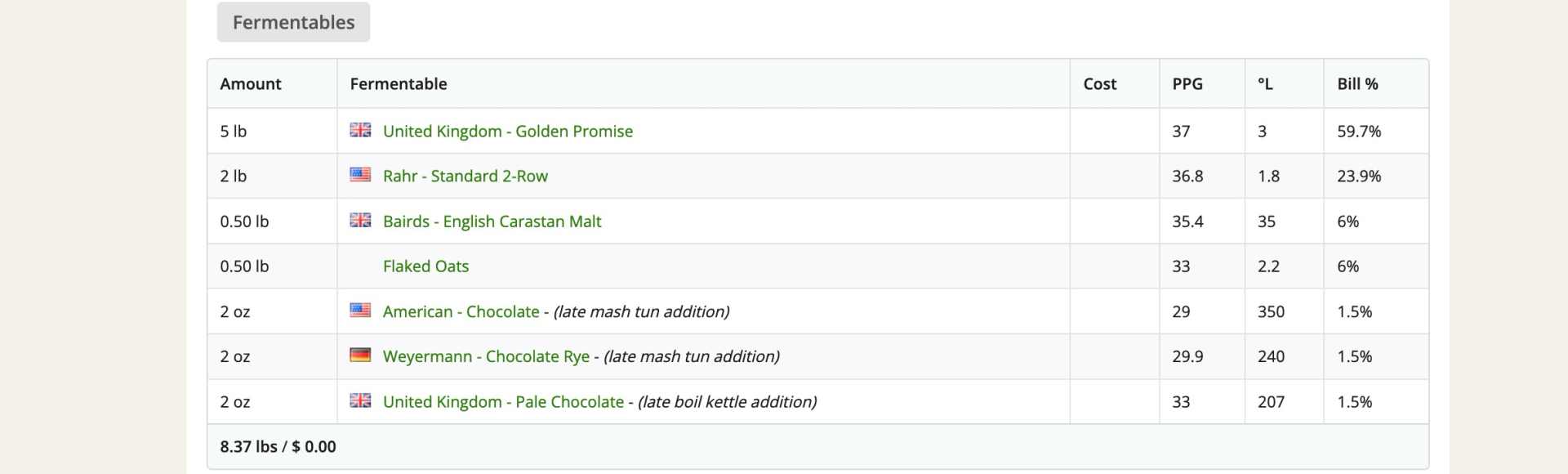The height and width of the screenshot is (474, 1568).
Task: Open Weyermann - Chocolate Rye link
Action: (x=486, y=356)
